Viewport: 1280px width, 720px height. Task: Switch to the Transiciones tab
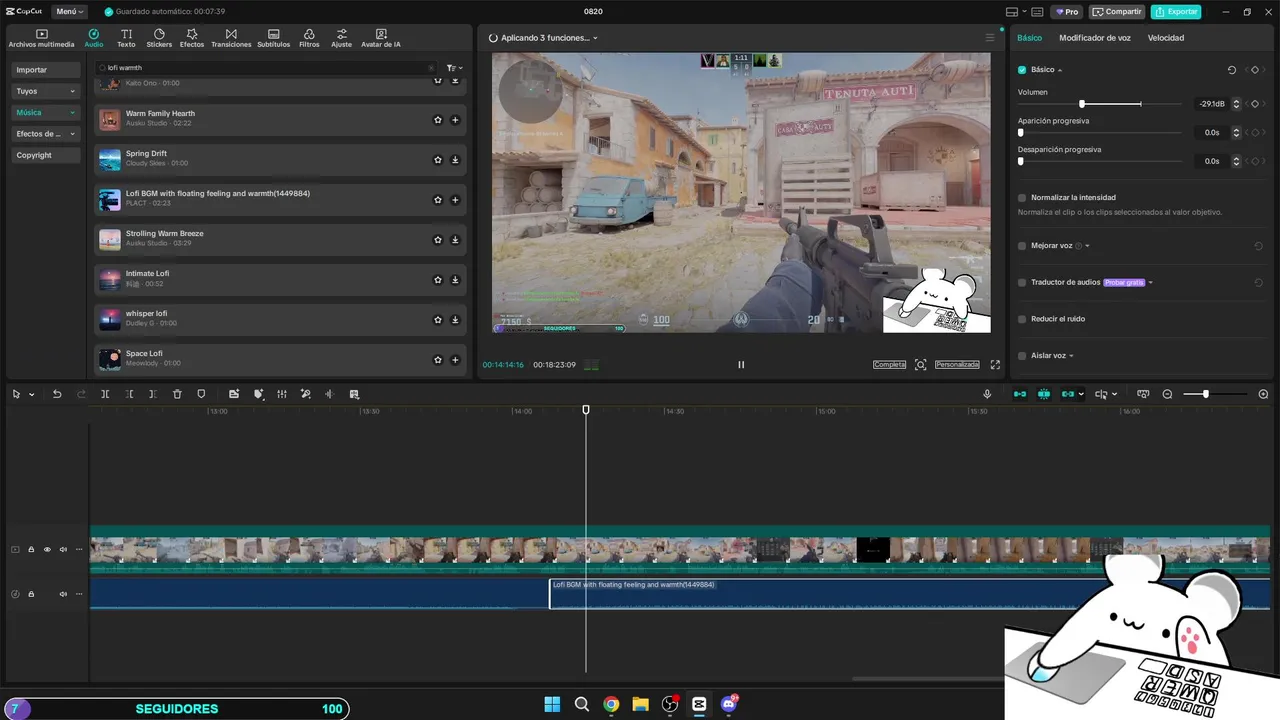[x=231, y=38]
